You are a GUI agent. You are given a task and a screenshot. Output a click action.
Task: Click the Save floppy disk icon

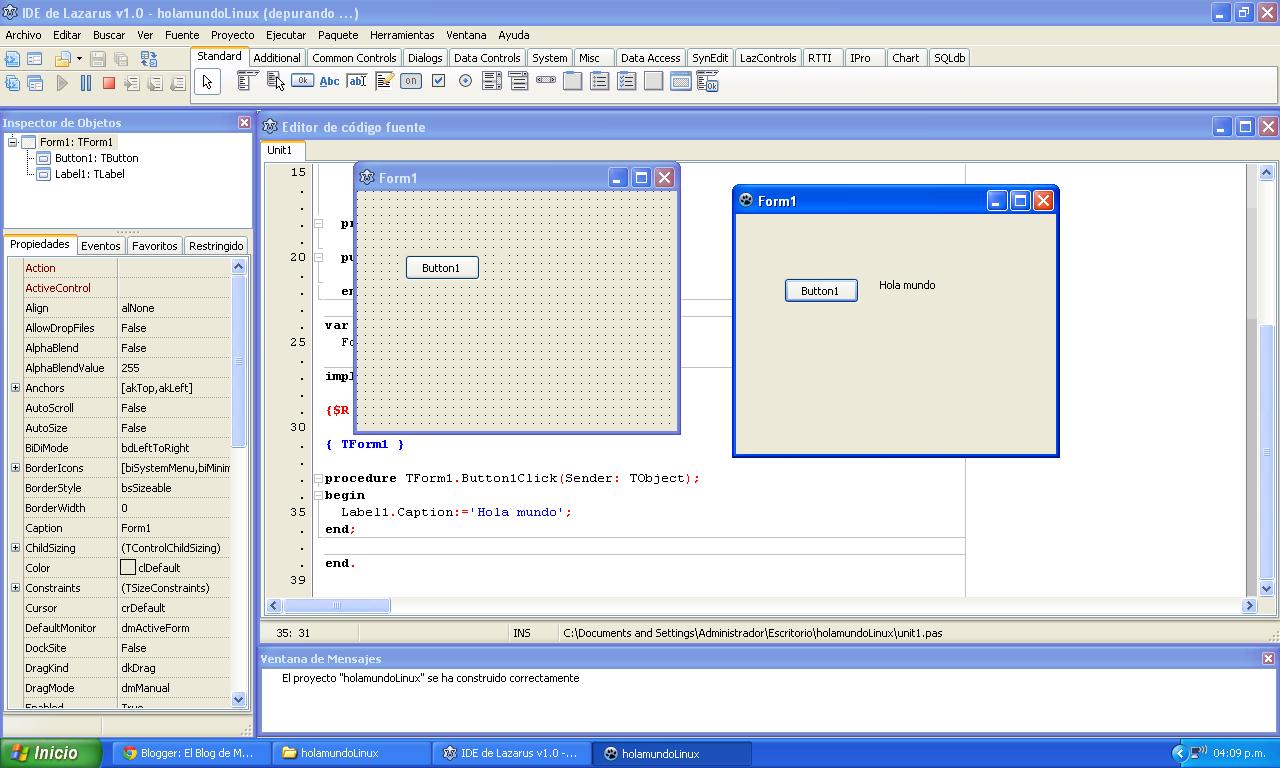coord(98,60)
